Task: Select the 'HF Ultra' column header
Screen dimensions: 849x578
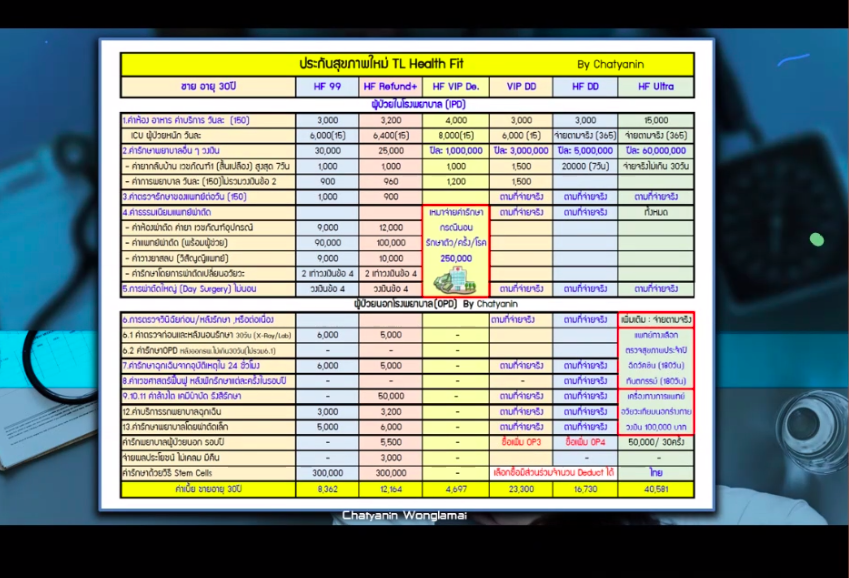Action: click(x=656, y=87)
